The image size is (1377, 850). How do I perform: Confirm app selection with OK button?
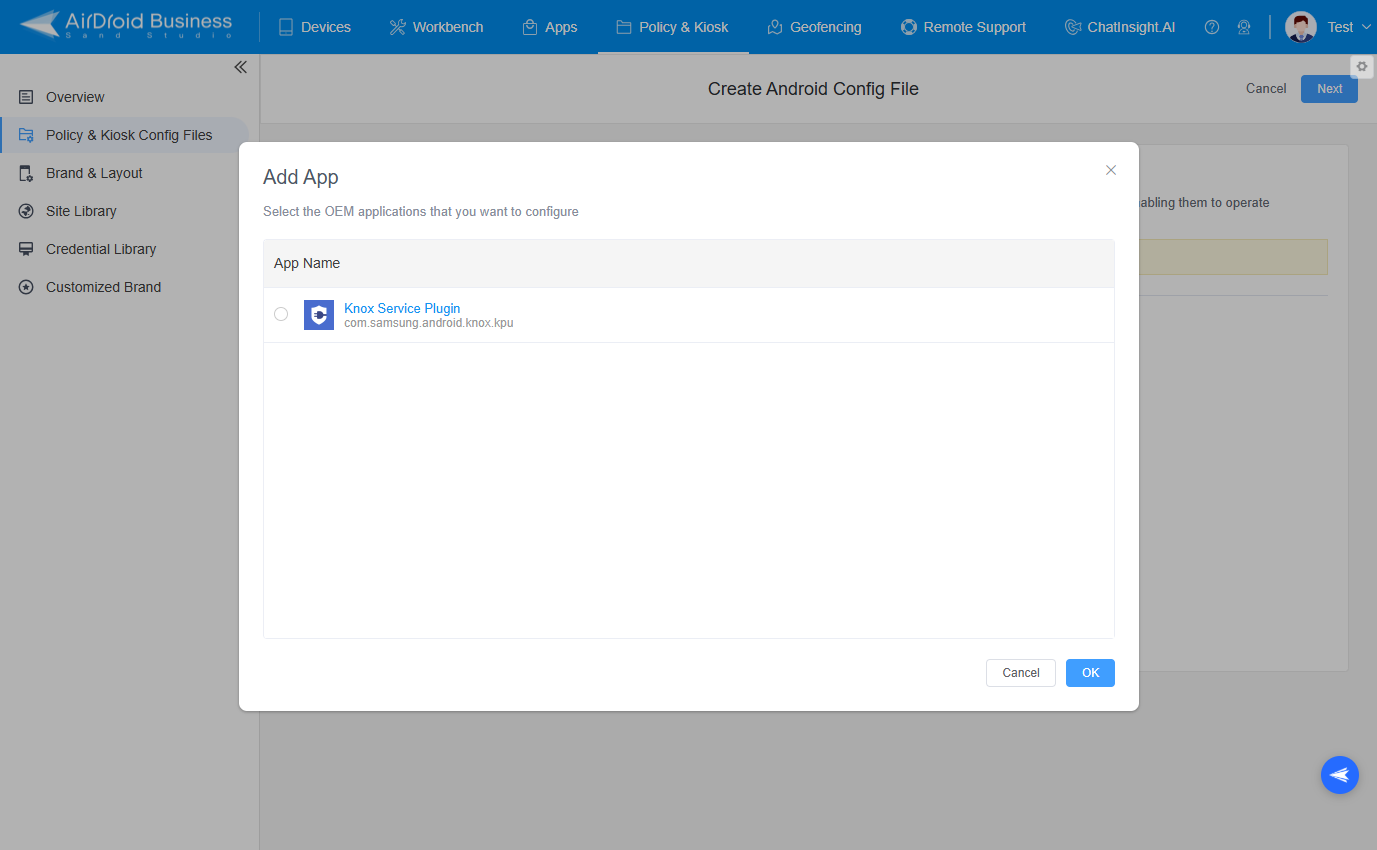(x=1090, y=673)
